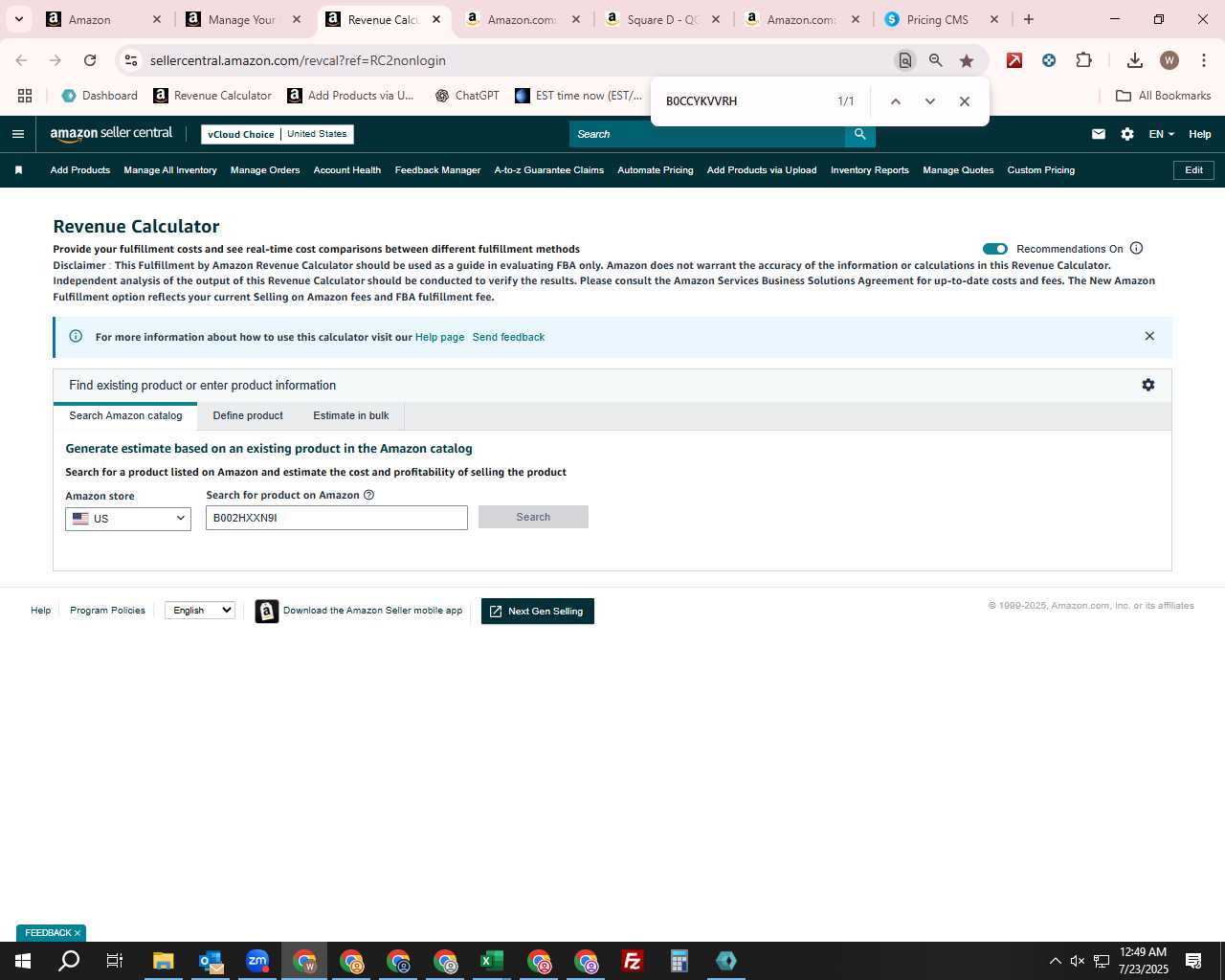Click the search magnifier button in Seller Central
This screenshot has height=980, width=1225.
[x=859, y=134]
